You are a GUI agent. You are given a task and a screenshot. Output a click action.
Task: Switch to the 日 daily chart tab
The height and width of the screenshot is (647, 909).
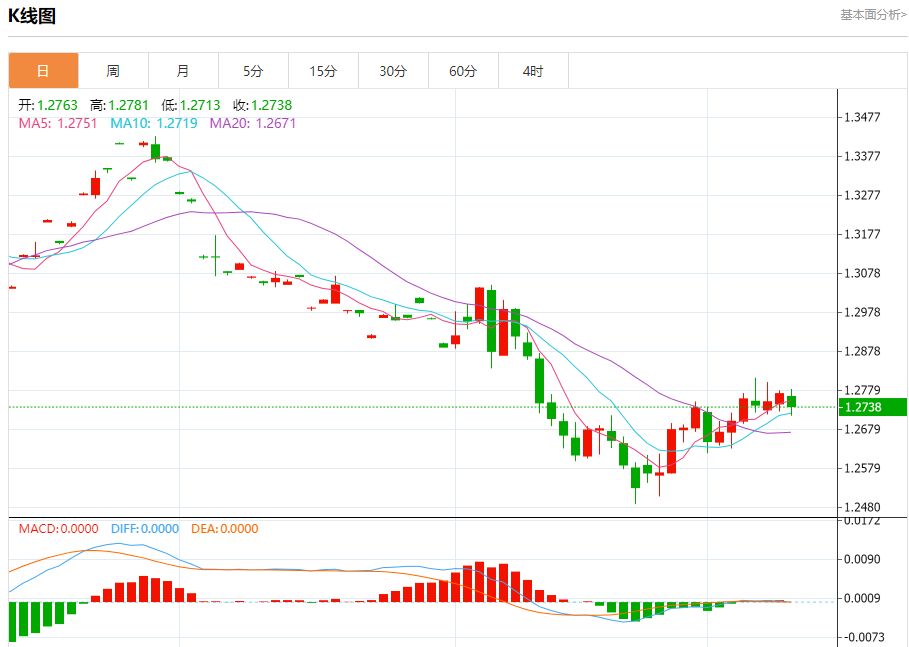43,71
